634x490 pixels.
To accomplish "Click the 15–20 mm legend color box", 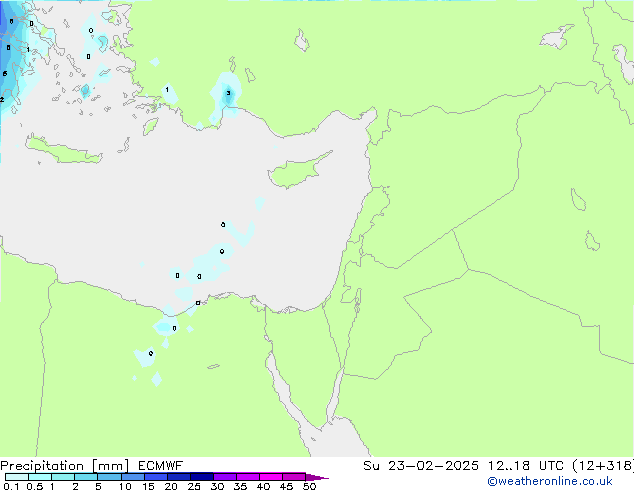I will point(155,477).
